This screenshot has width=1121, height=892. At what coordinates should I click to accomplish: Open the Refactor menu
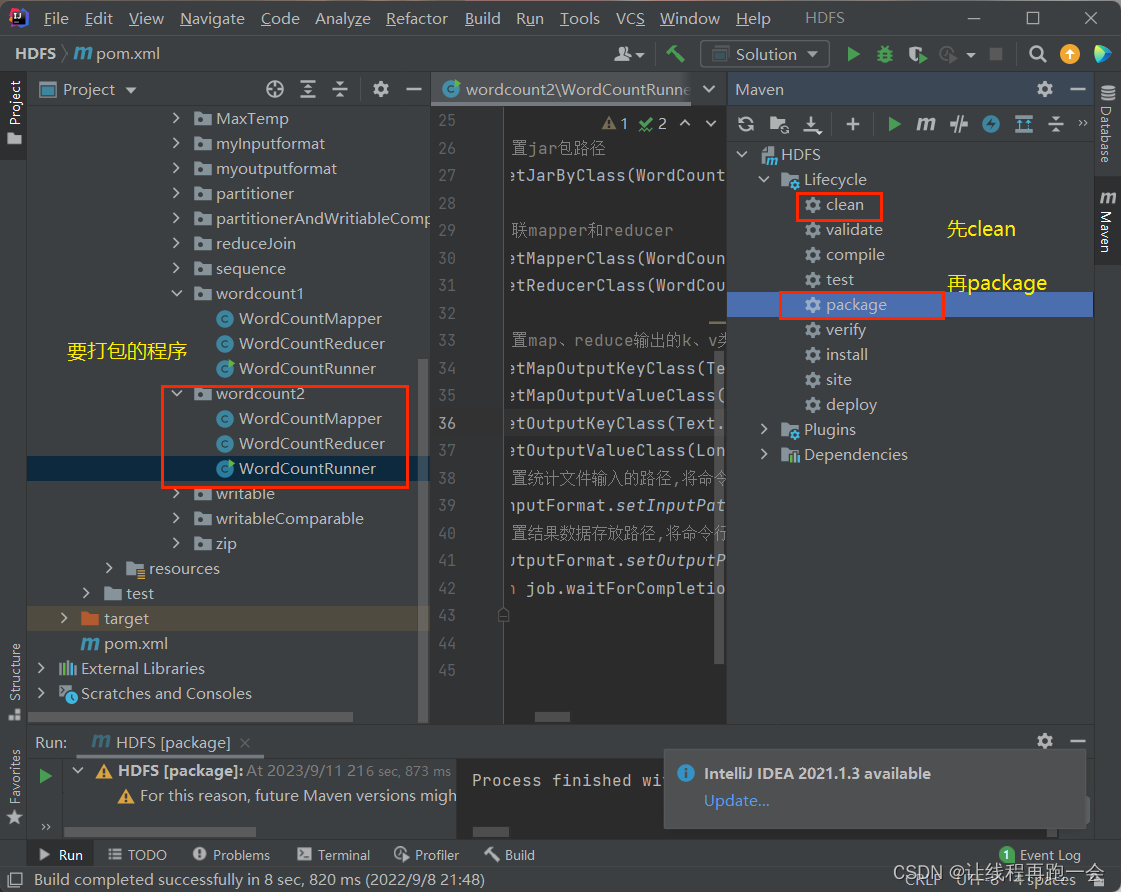click(x=417, y=18)
